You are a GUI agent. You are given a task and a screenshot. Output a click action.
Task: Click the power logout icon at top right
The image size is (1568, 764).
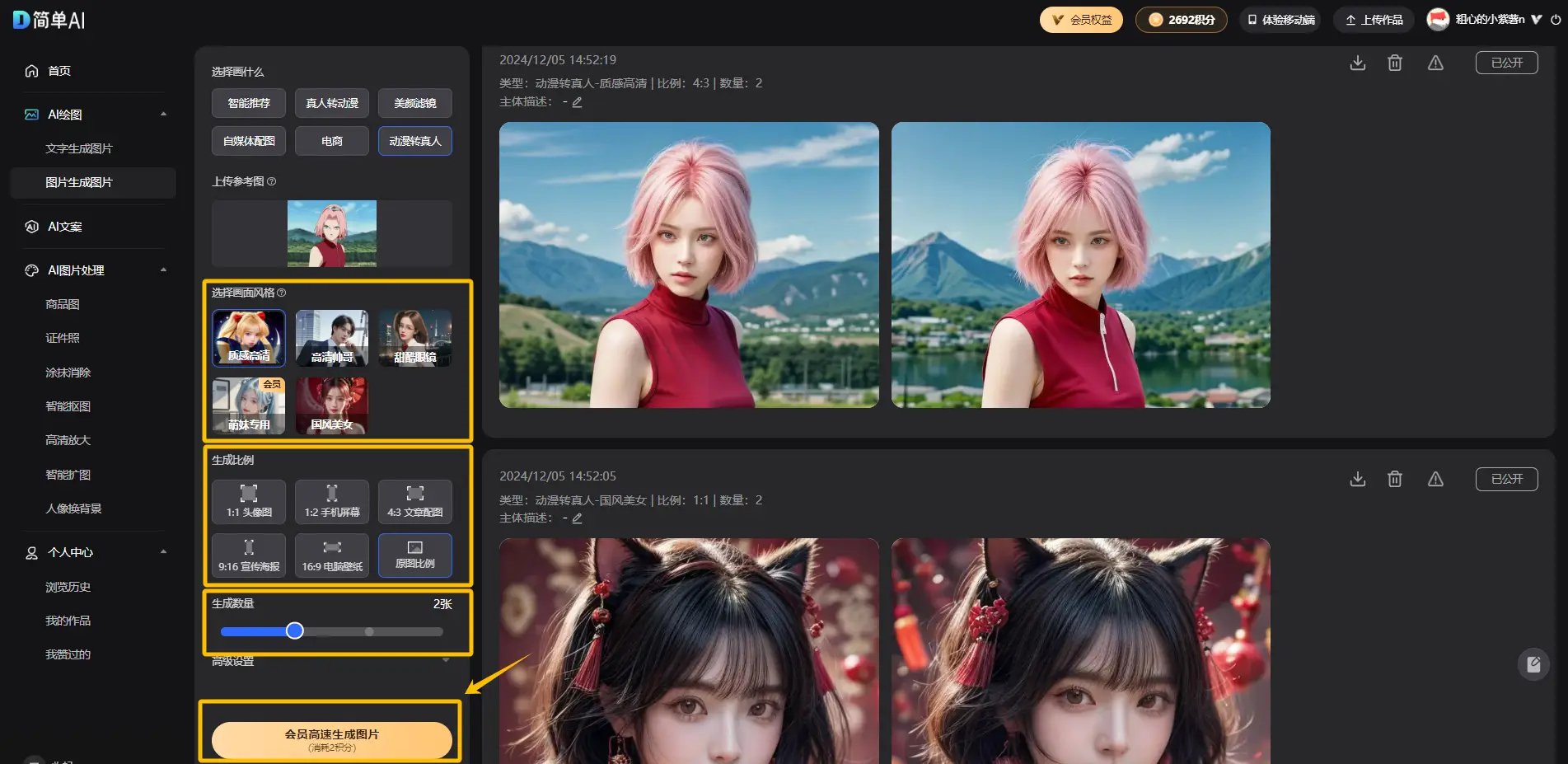click(1556, 20)
